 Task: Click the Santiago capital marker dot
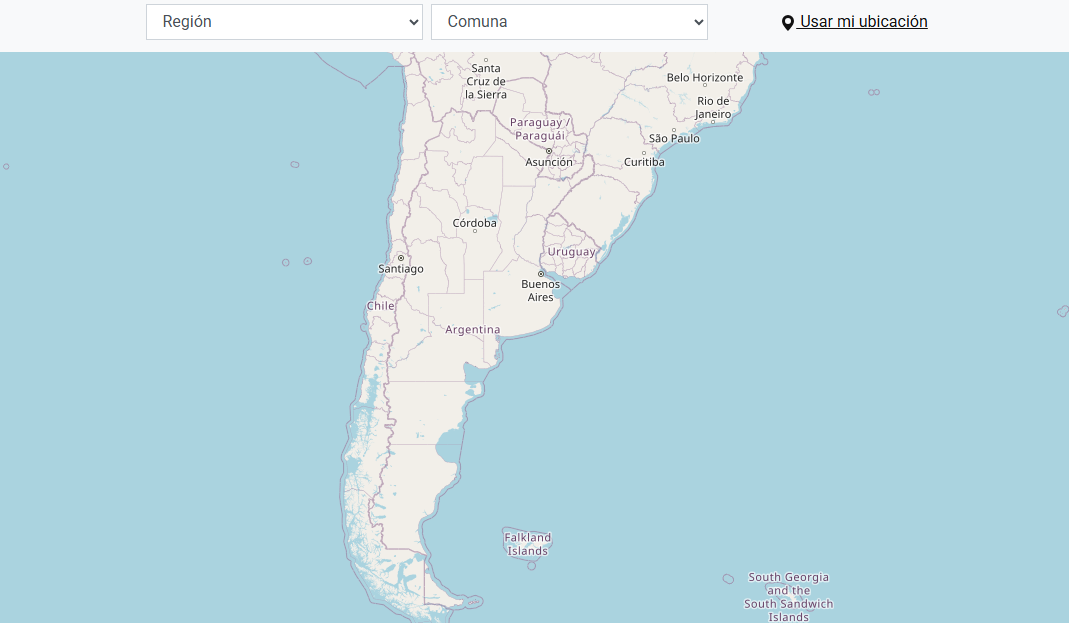pos(401,258)
